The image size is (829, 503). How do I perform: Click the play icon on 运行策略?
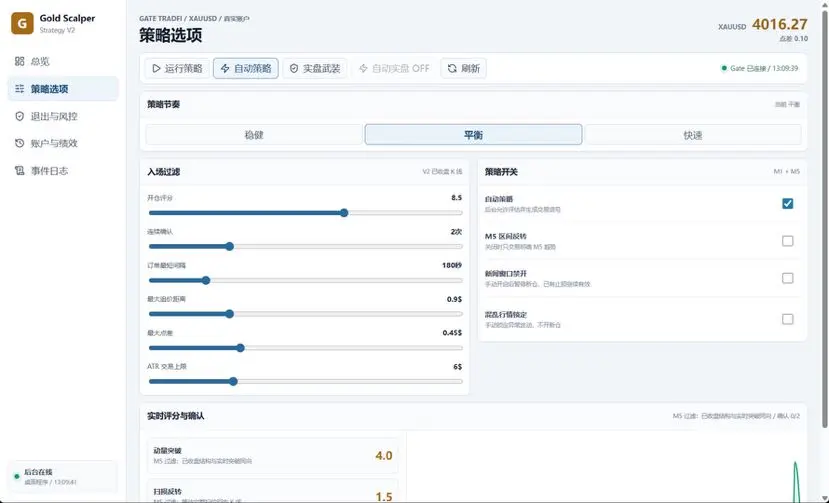(156, 68)
